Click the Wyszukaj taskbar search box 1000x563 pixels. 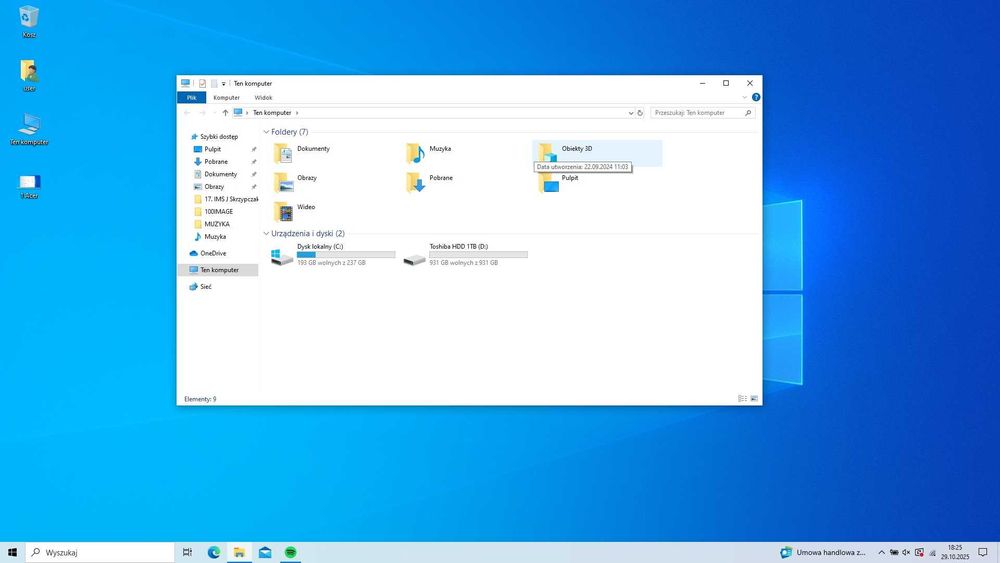pyautogui.click(x=100, y=552)
